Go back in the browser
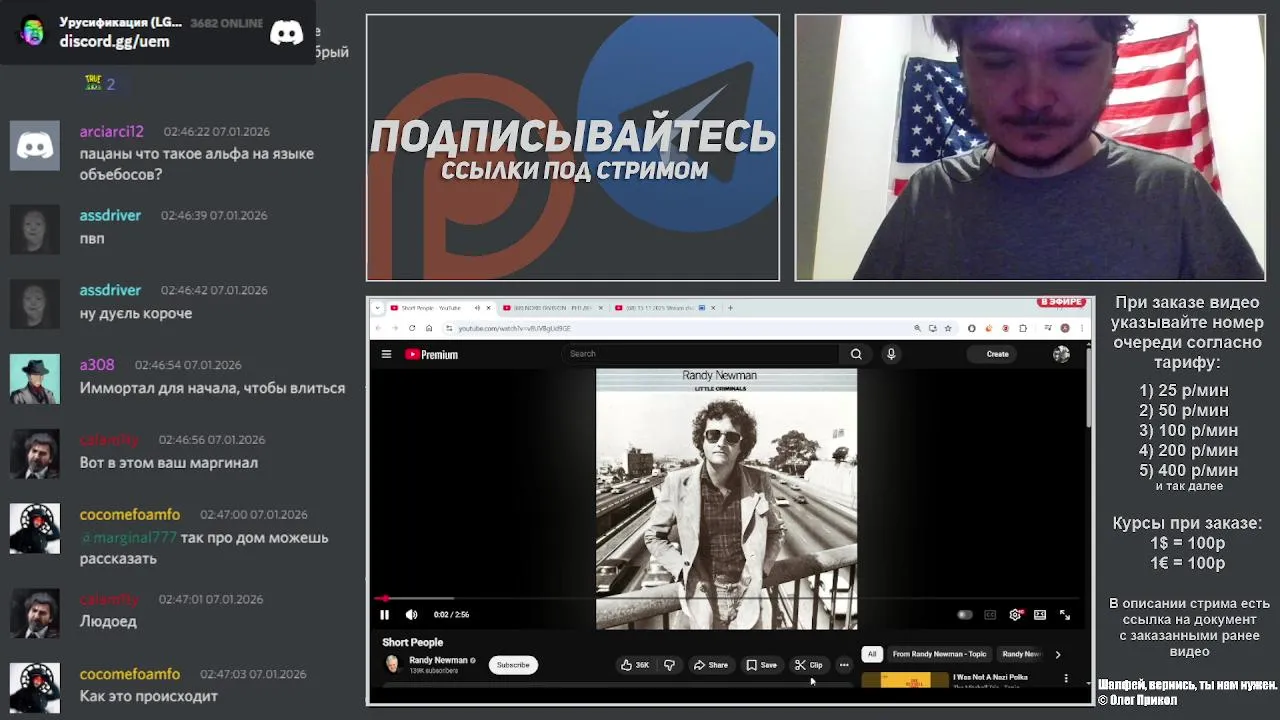Image resolution: width=1280 pixels, height=720 pixels. (x=378, y=328)
